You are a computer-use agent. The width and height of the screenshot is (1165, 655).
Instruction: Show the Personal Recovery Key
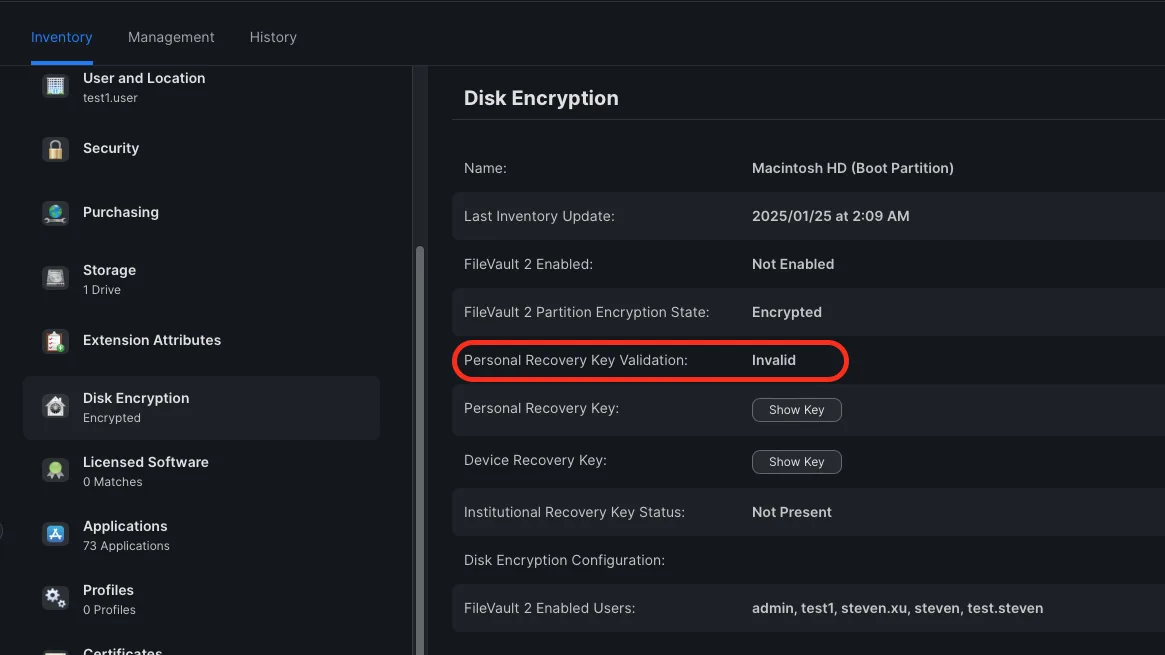pyautogui.click(x=796, y=410)
